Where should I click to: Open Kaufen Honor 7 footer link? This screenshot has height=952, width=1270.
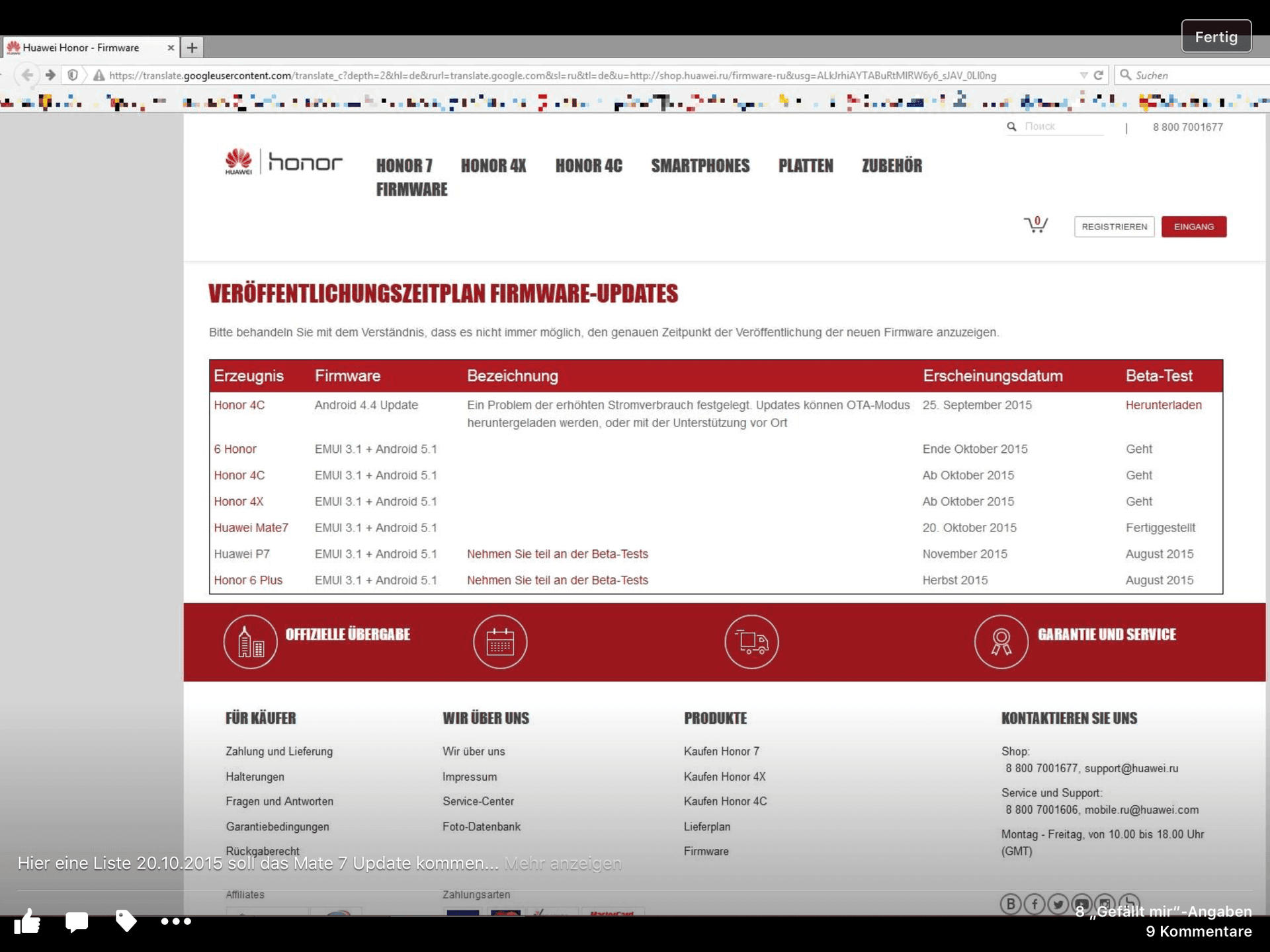(x=722, y=751)
